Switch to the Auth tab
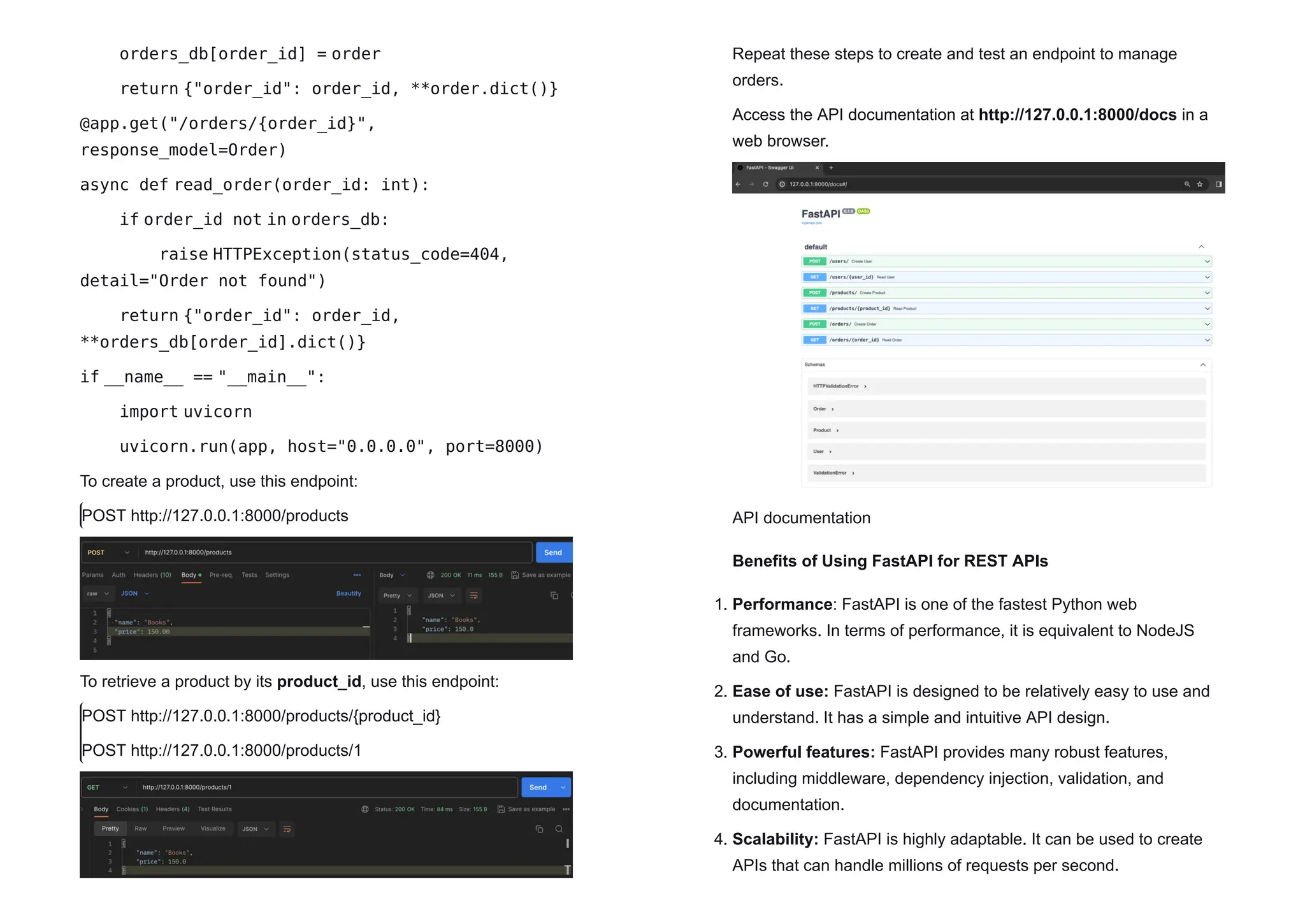 pyautogui.click(x=119, y=575)
